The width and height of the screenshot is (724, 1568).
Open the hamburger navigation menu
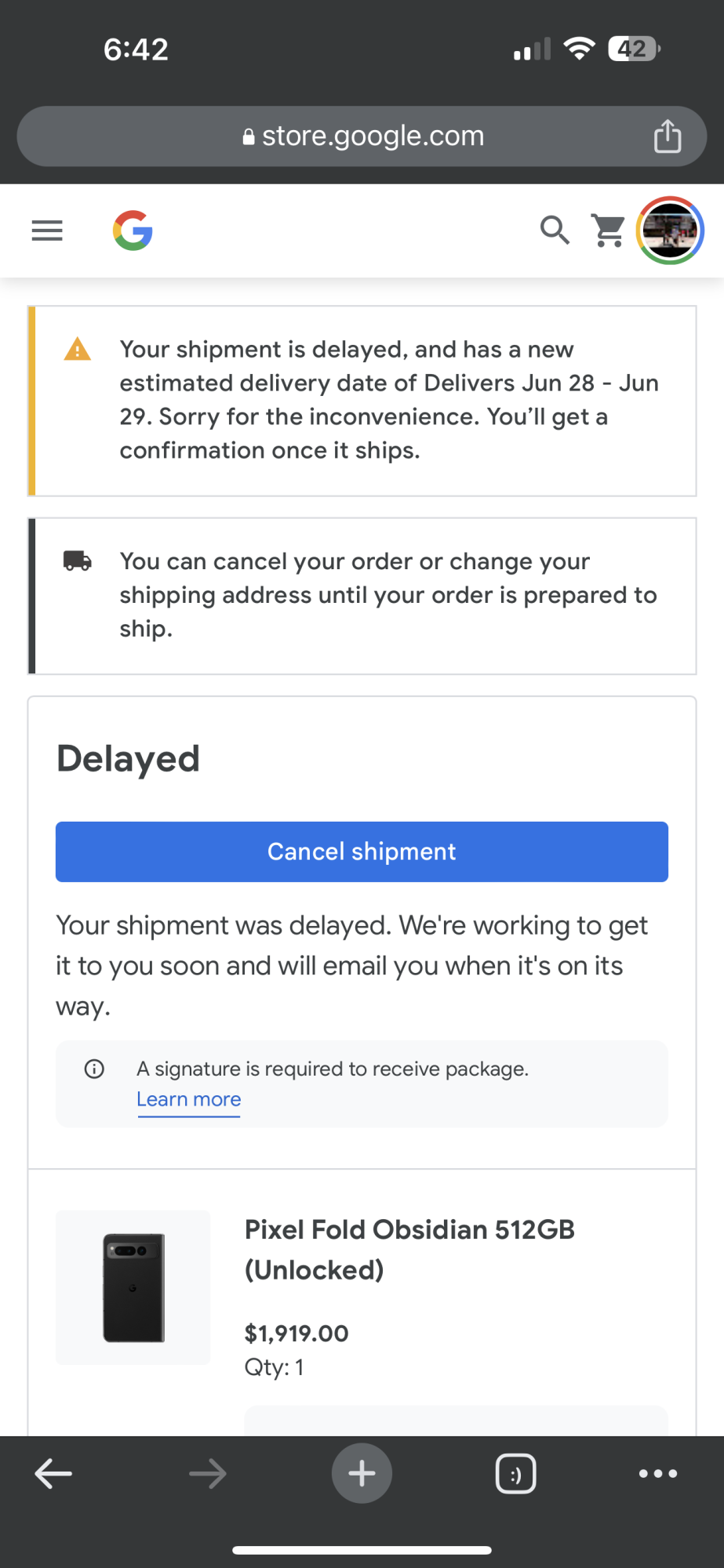47,230
